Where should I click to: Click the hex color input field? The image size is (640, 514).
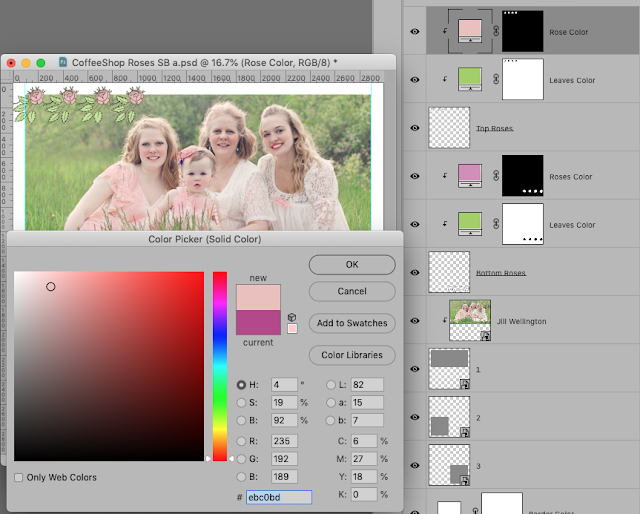pyautogui.click(x=279, y=497)
